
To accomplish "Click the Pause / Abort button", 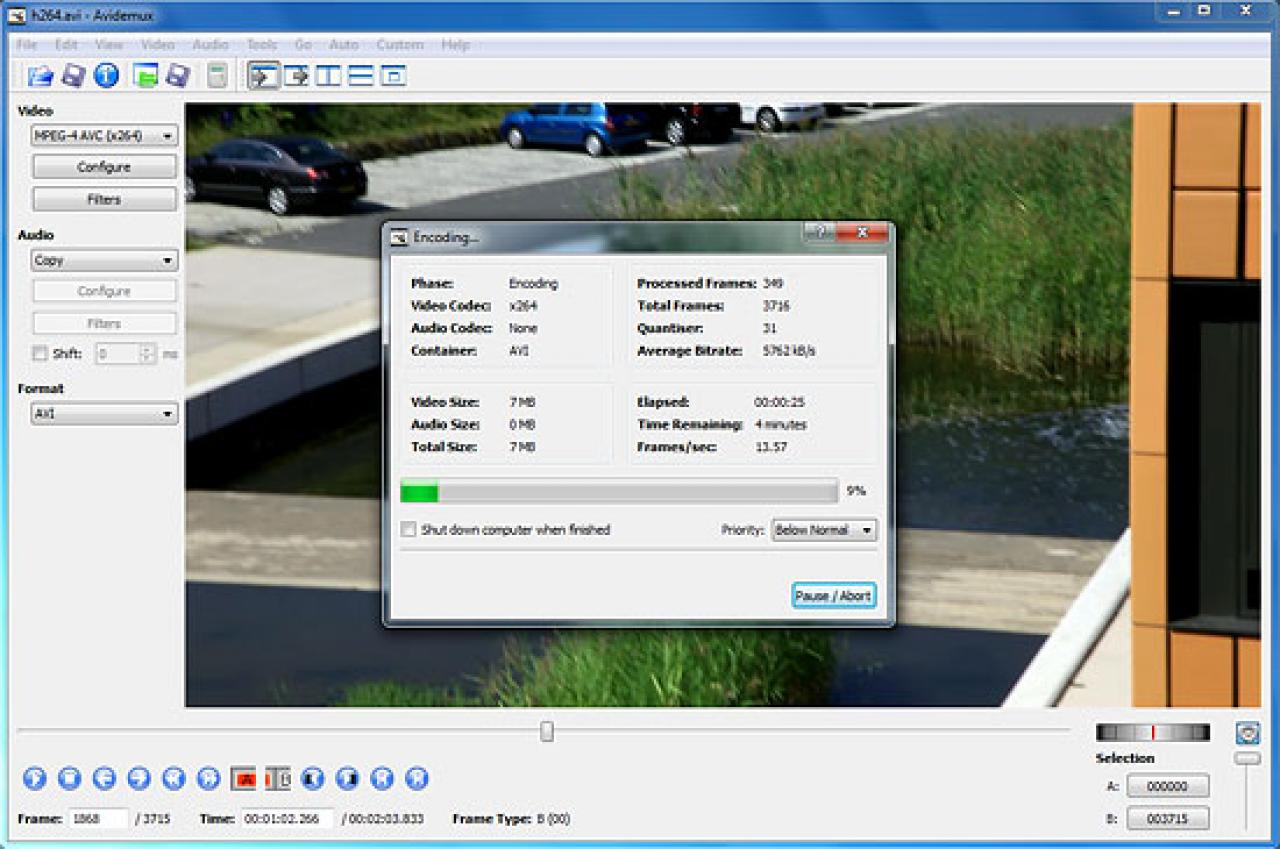I will [834, 595].
